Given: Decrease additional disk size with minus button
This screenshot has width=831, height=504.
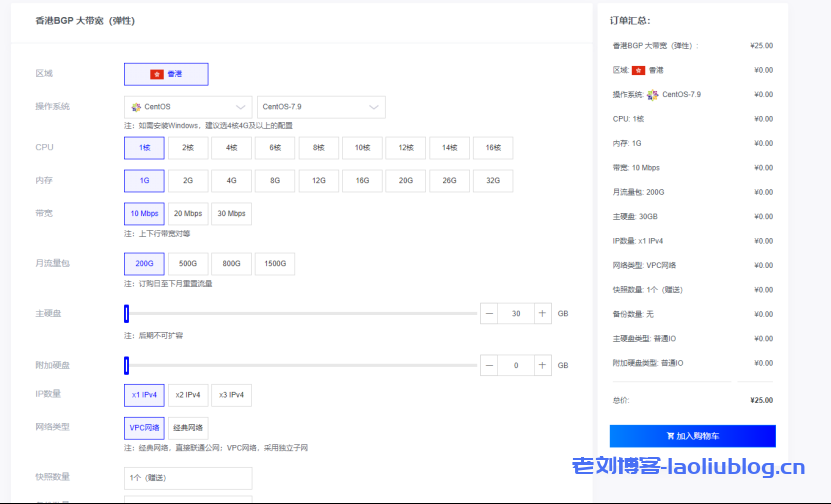Looking at the screenshot, I should coord(489,365).
